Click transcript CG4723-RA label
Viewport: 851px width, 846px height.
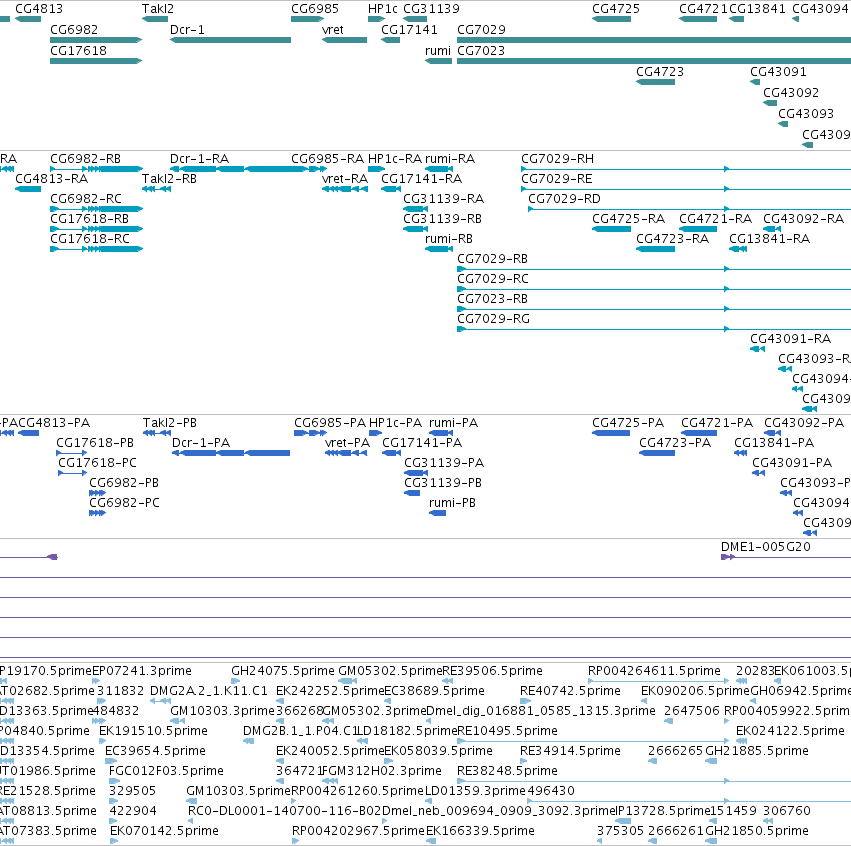pyautogui.click(x=672, y=239)
